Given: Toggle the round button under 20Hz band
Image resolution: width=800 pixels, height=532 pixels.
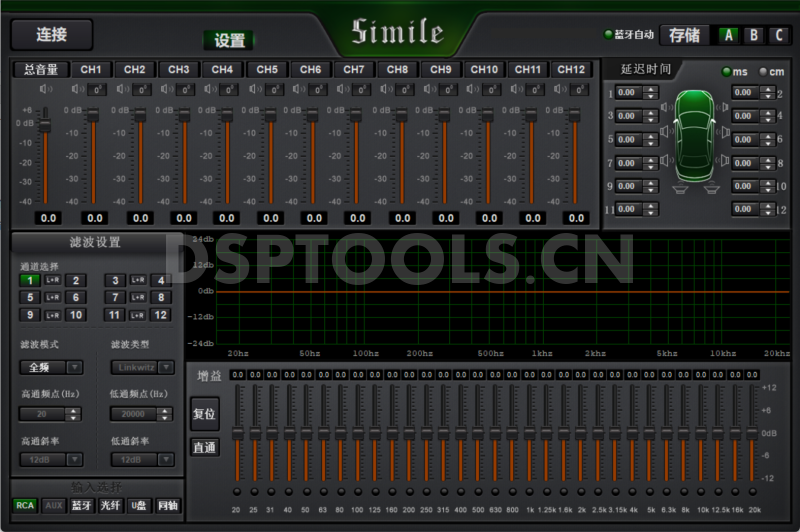Looking at the screenshot, I should click(x=237, y=492).
